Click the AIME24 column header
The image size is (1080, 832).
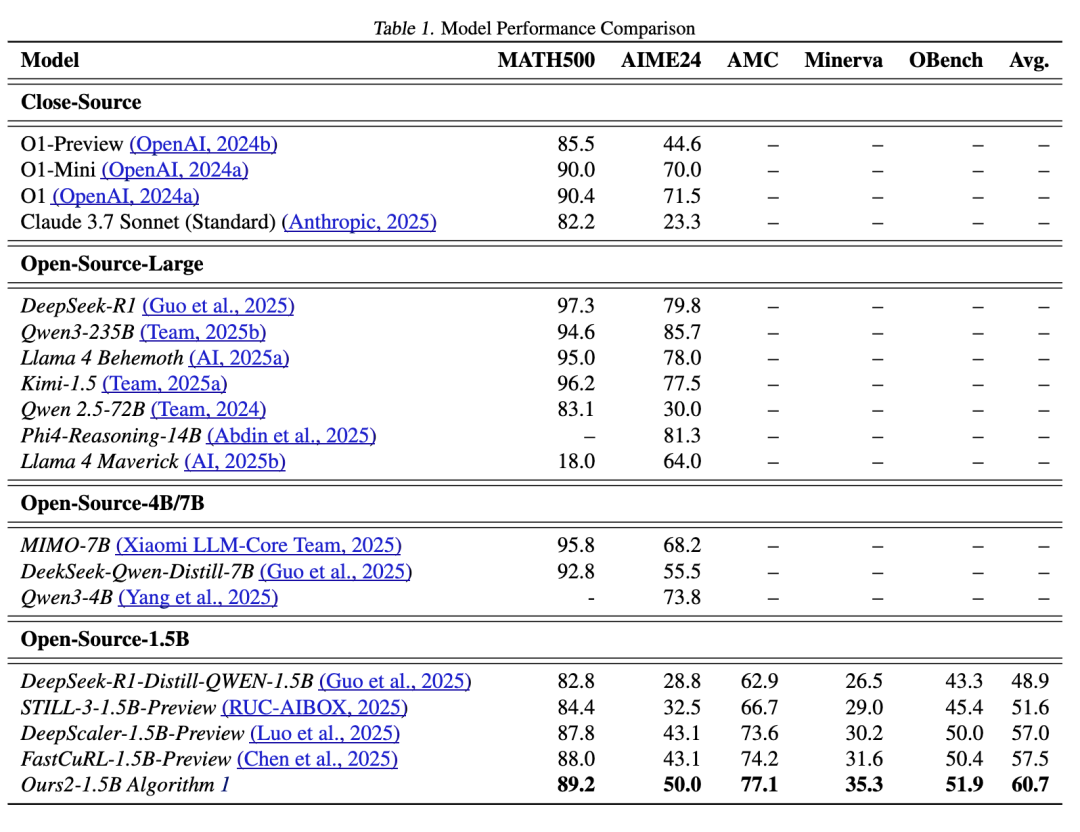coord(661,61)
